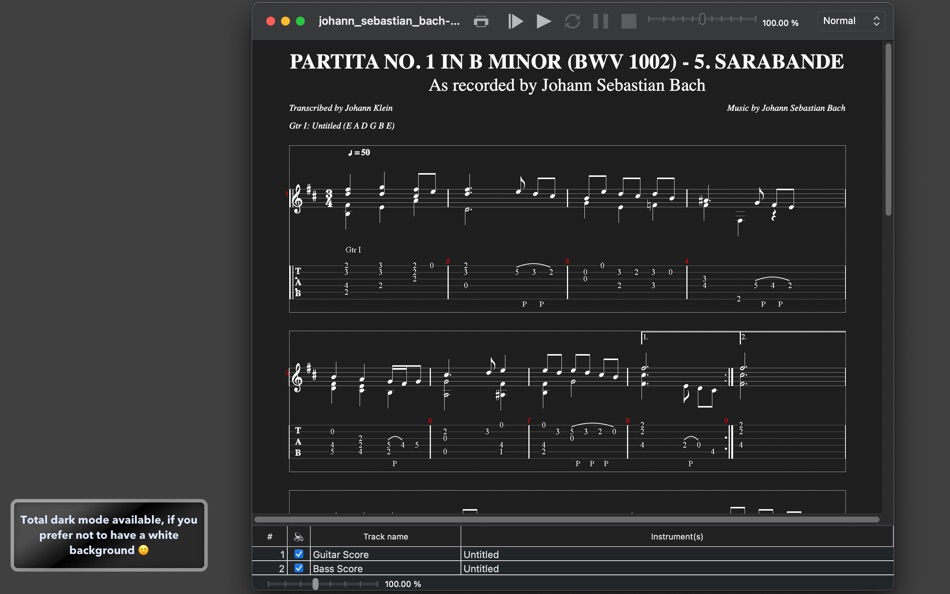Image resolution: width=950 pixels, height=594 pixels.
Task: Uncheck the Bass Score track checkbox
Action: pyautogui.click(x=297, y=568)
